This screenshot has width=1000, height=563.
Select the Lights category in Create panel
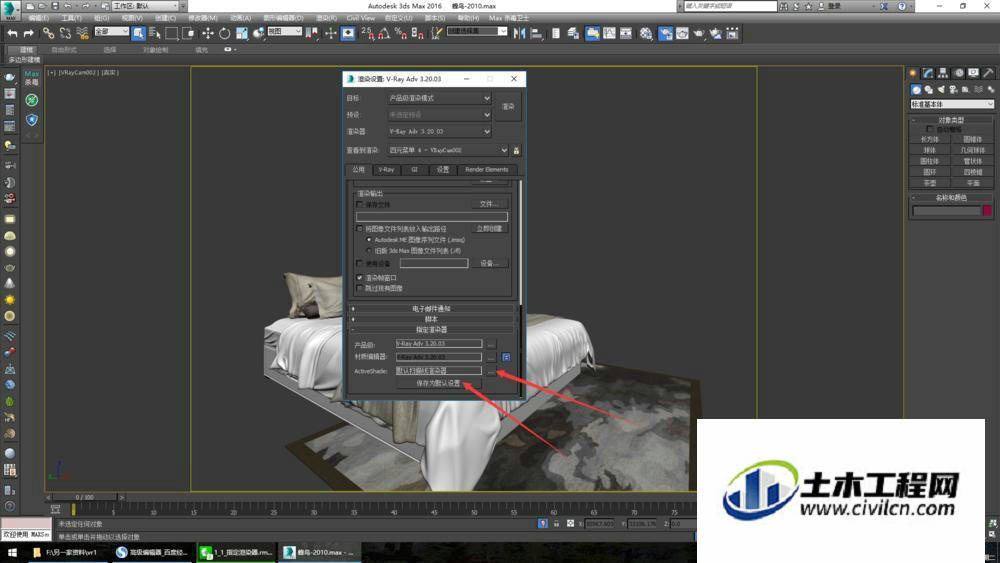click(941, 90)
